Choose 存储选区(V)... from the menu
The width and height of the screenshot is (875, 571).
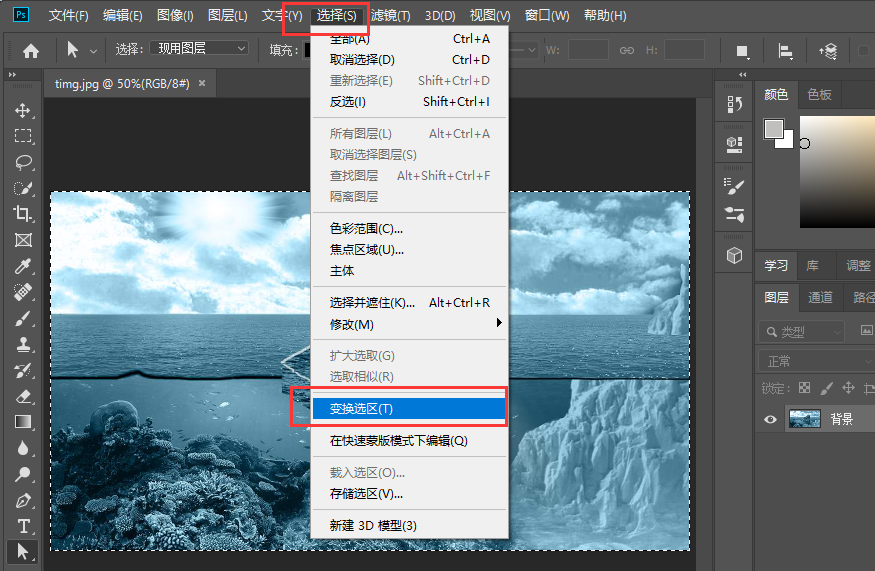410,493
